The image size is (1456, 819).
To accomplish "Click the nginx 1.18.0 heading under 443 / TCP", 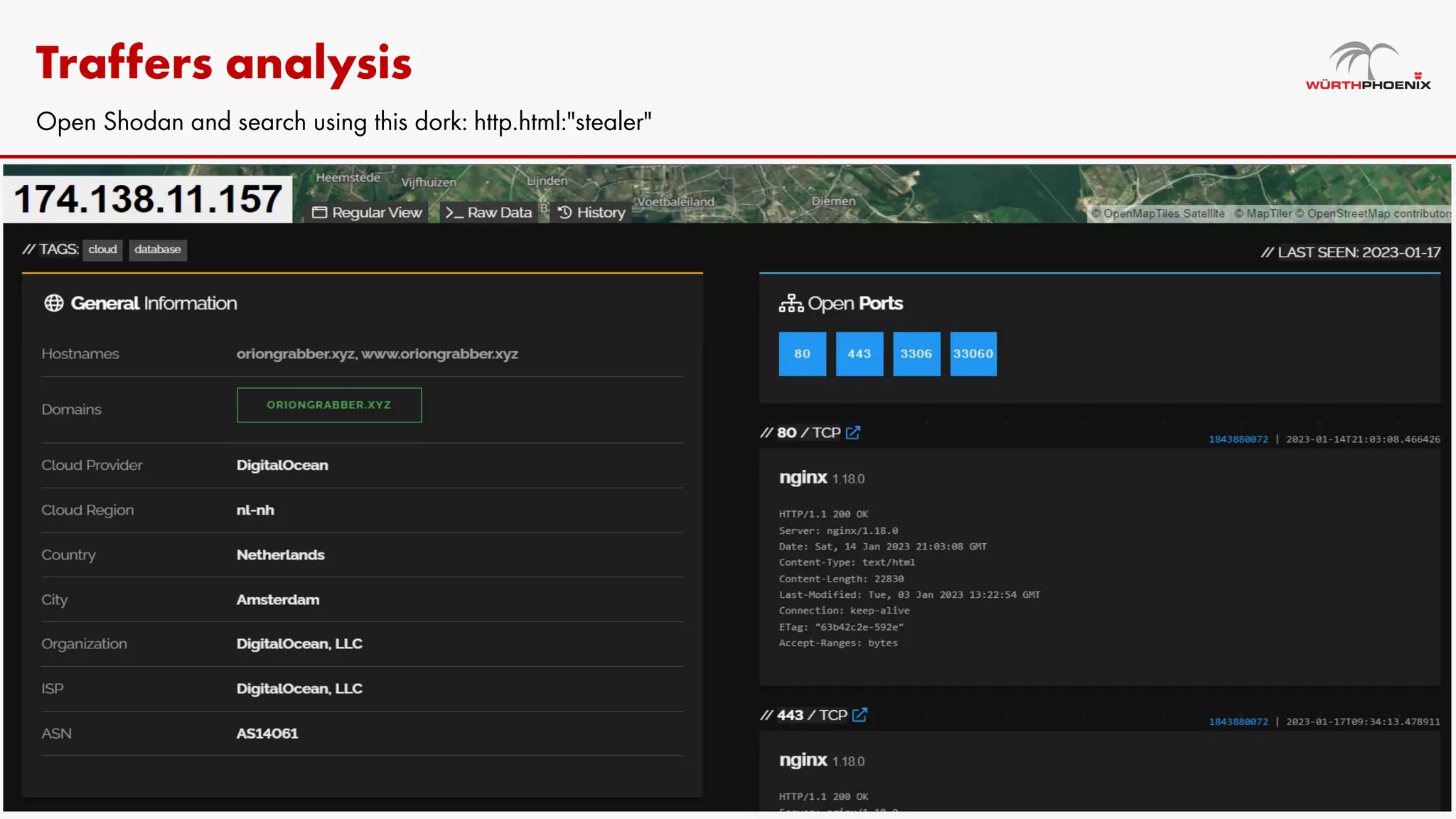I will [x=822, y=760].
